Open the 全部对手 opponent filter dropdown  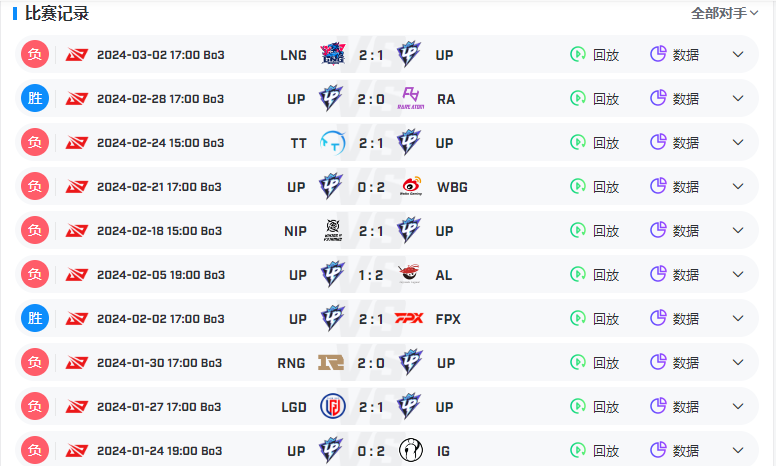pyautogui.click(x=724, y=13)
